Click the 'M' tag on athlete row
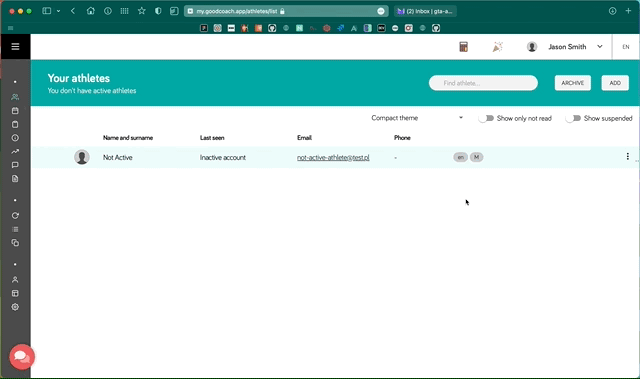The width and height of the screenshot is (640, 379). 476,157
